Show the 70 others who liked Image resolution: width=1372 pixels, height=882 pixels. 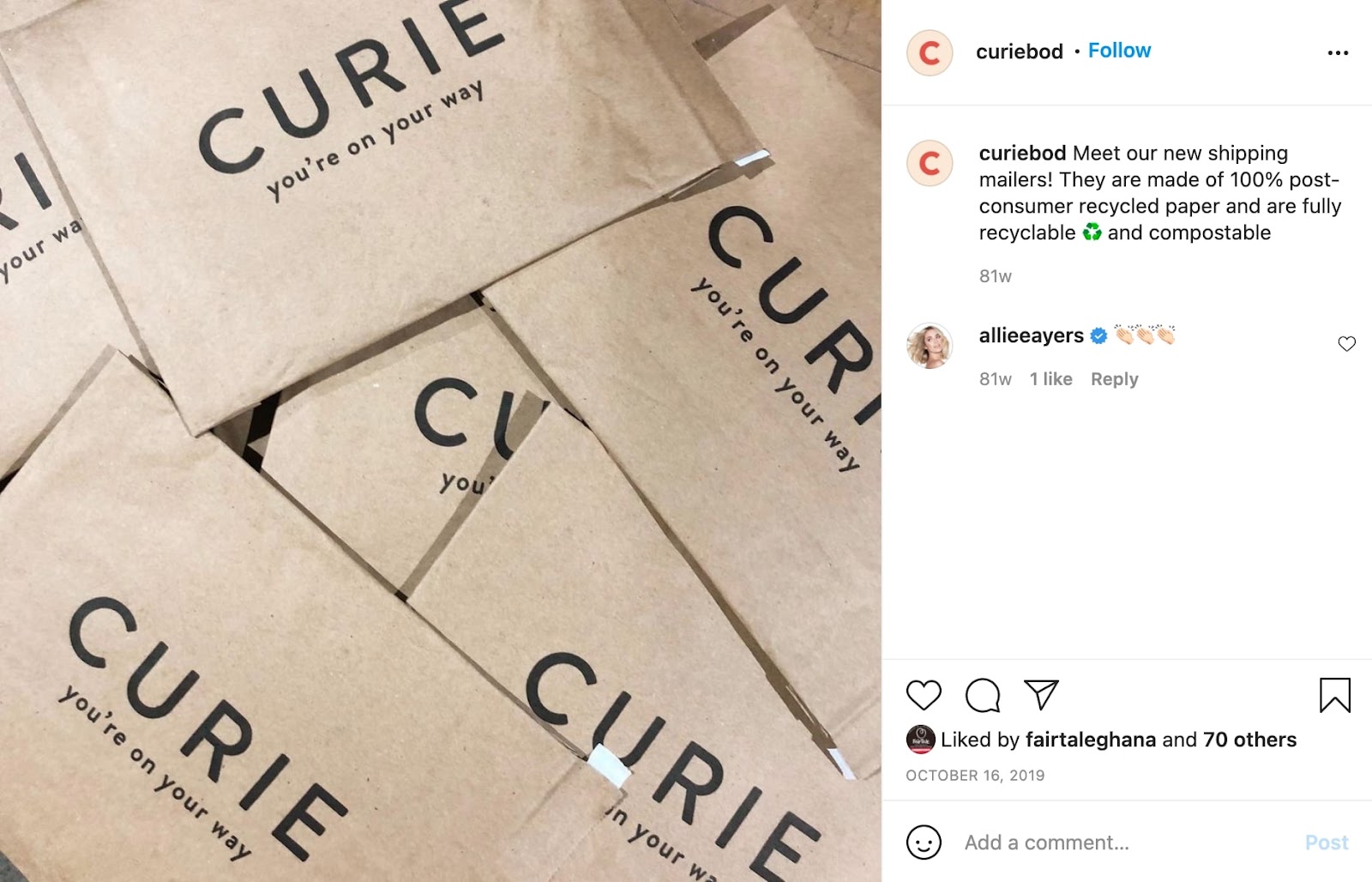coord(1249,740)
